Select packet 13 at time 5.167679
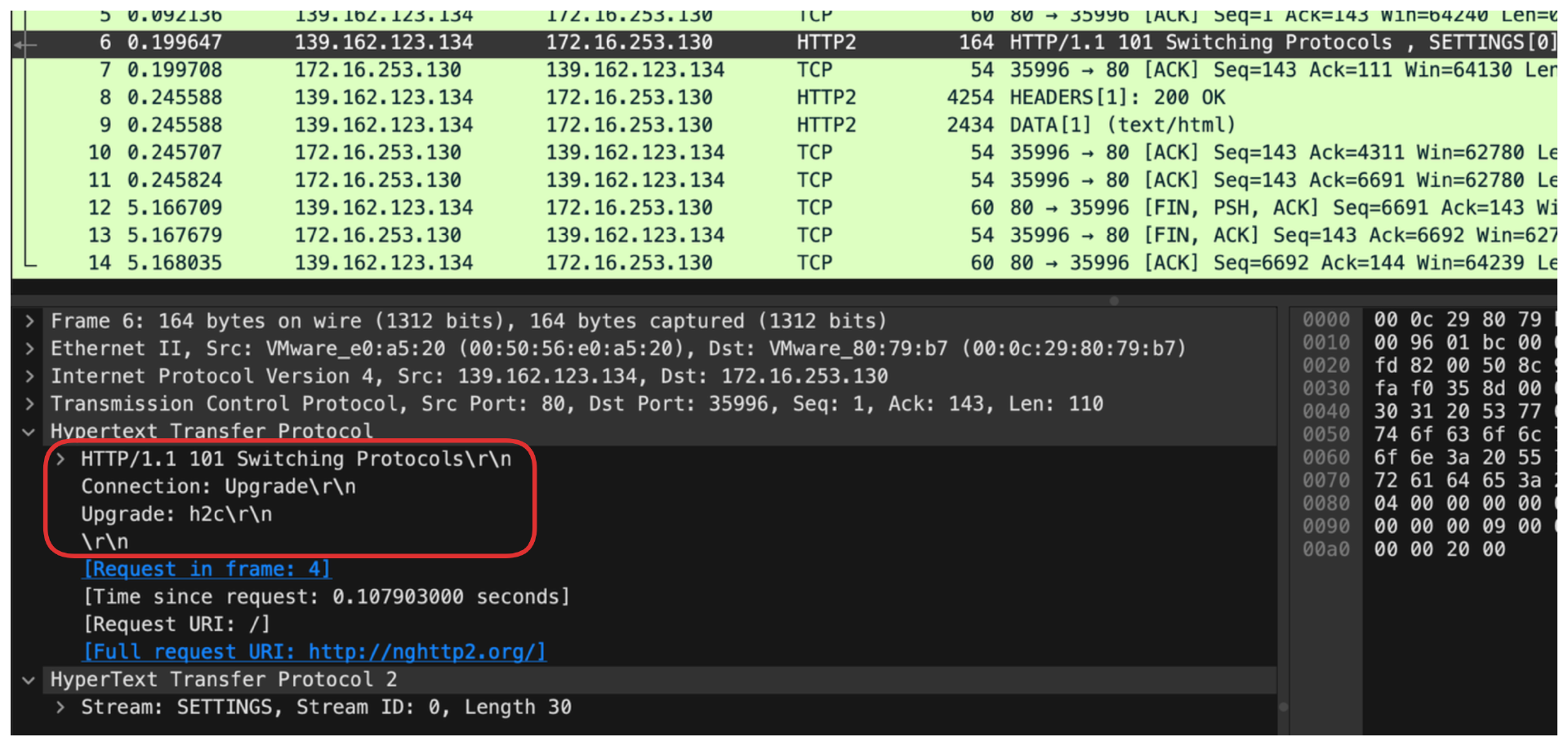The image size is (1568, 746). (x=784, y=235)
